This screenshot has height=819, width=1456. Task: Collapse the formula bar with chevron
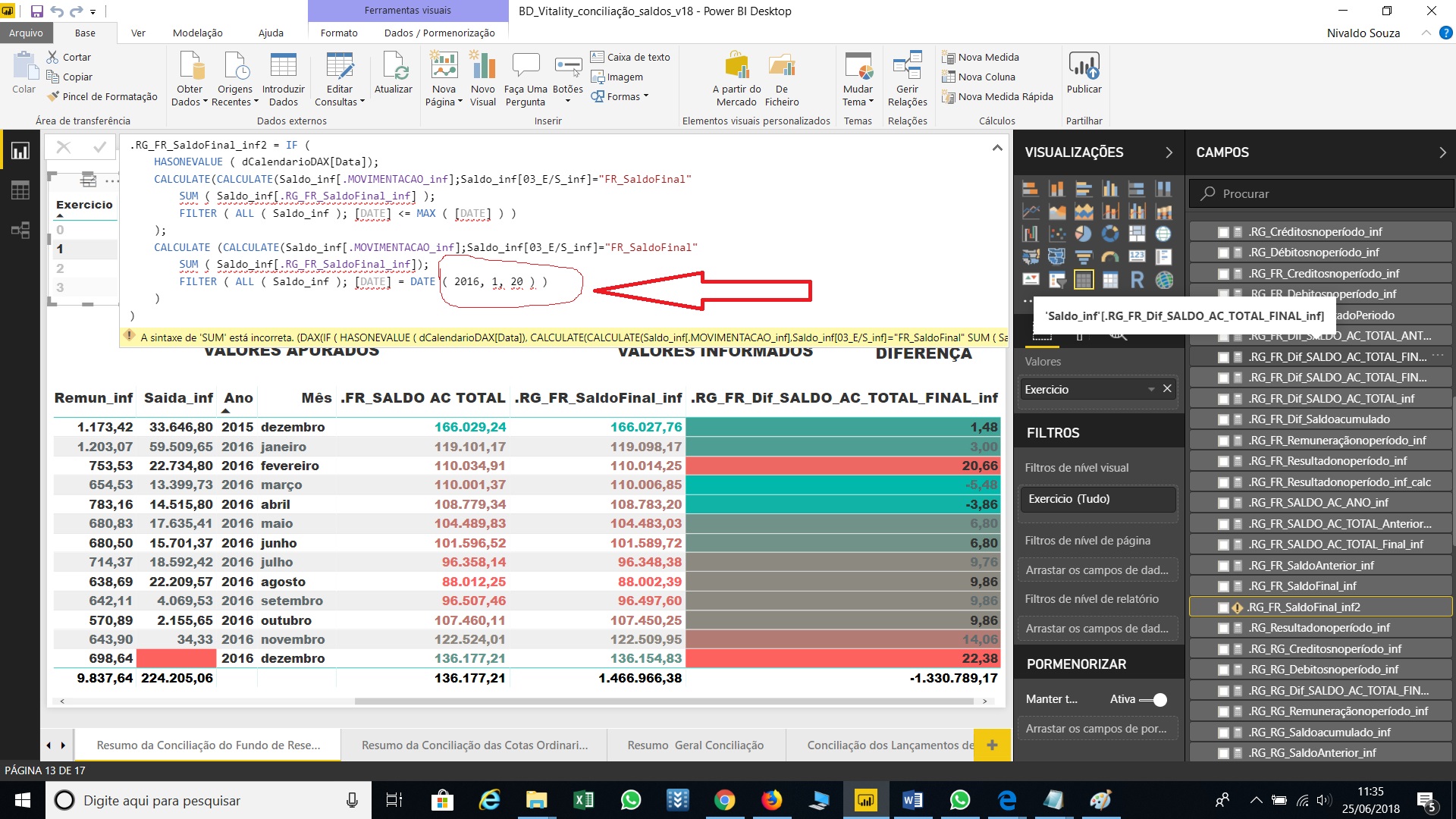(x=997, y=148)
